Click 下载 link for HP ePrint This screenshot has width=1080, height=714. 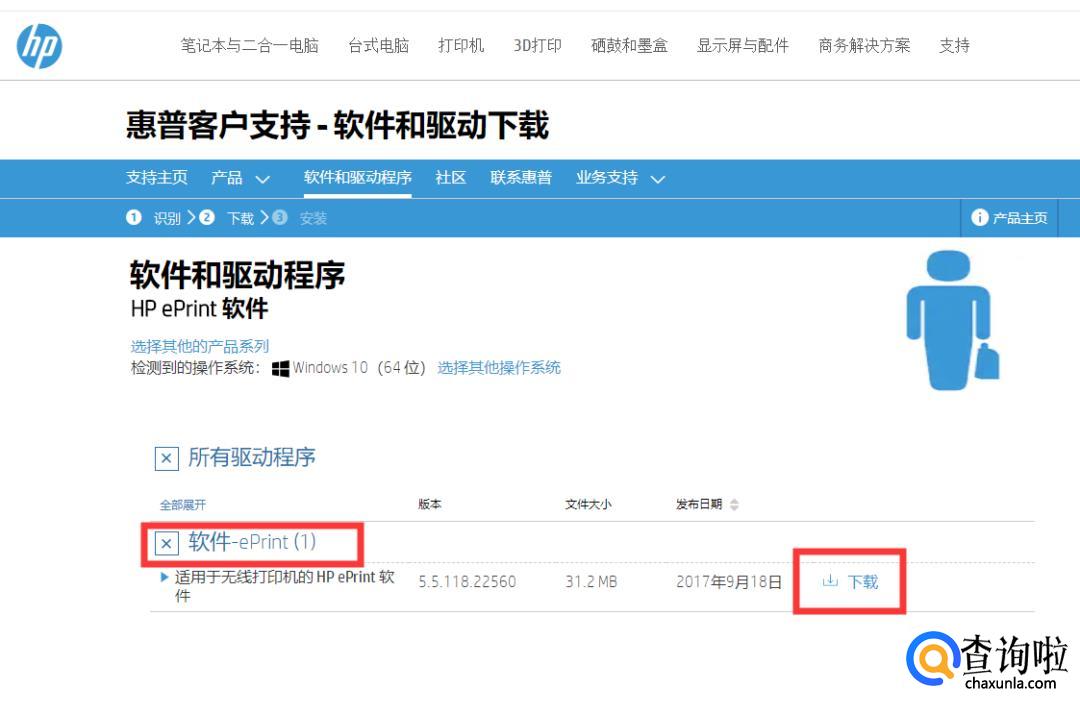pyautogui.click(x=862, y=582)
